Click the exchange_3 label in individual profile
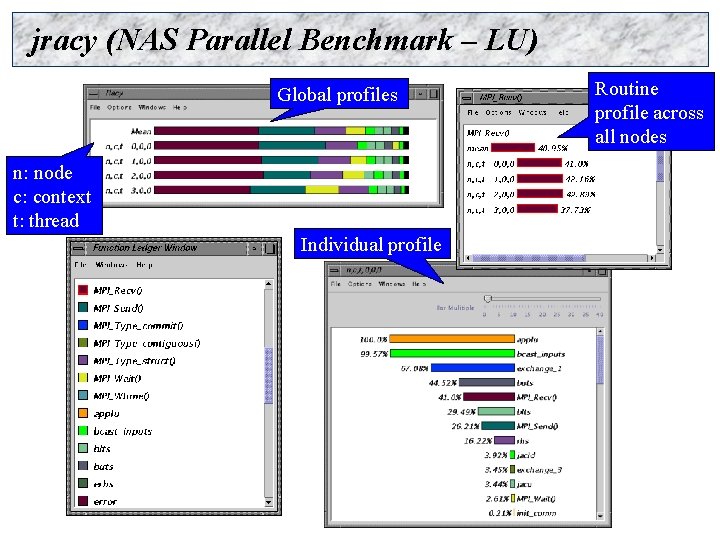Viewport: 720px width, 540px height. pos(540,470)
